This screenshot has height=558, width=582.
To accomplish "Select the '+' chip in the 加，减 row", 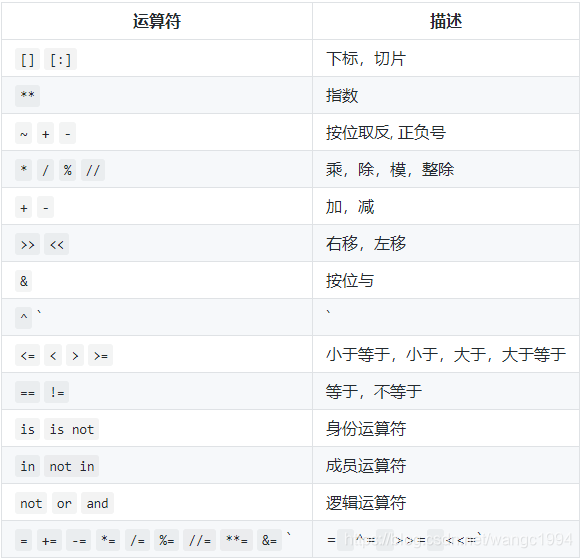I will 23,207.
